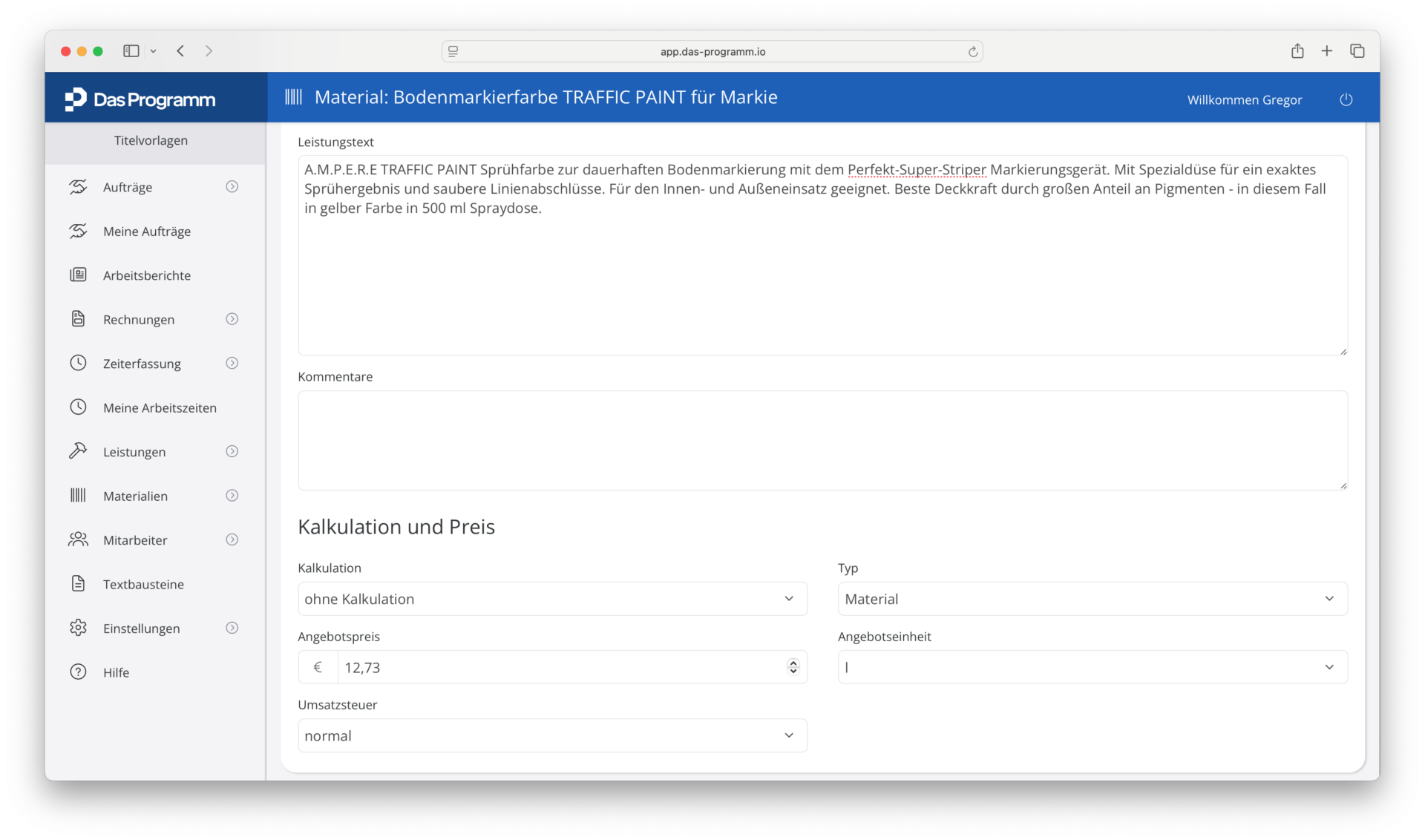Open Aufträge via handshake icon

78,187
